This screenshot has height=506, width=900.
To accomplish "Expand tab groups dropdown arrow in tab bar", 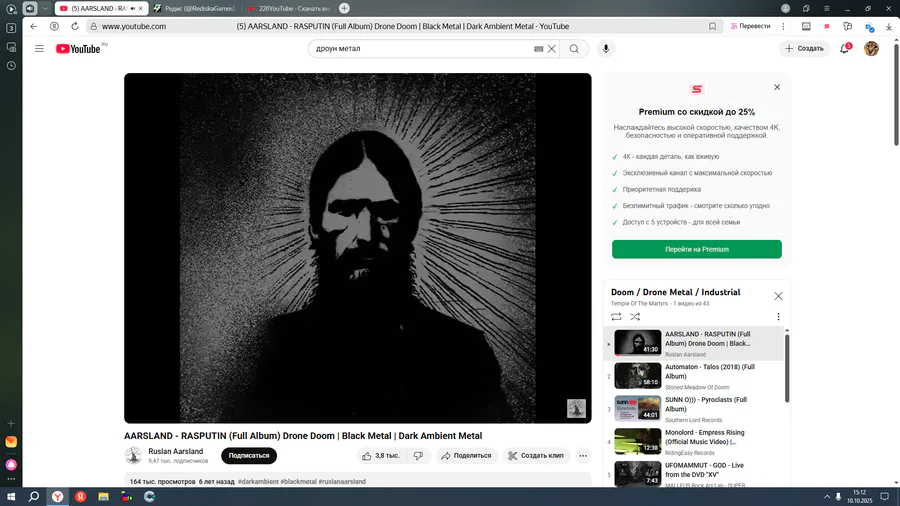I will tap(45, 9).
